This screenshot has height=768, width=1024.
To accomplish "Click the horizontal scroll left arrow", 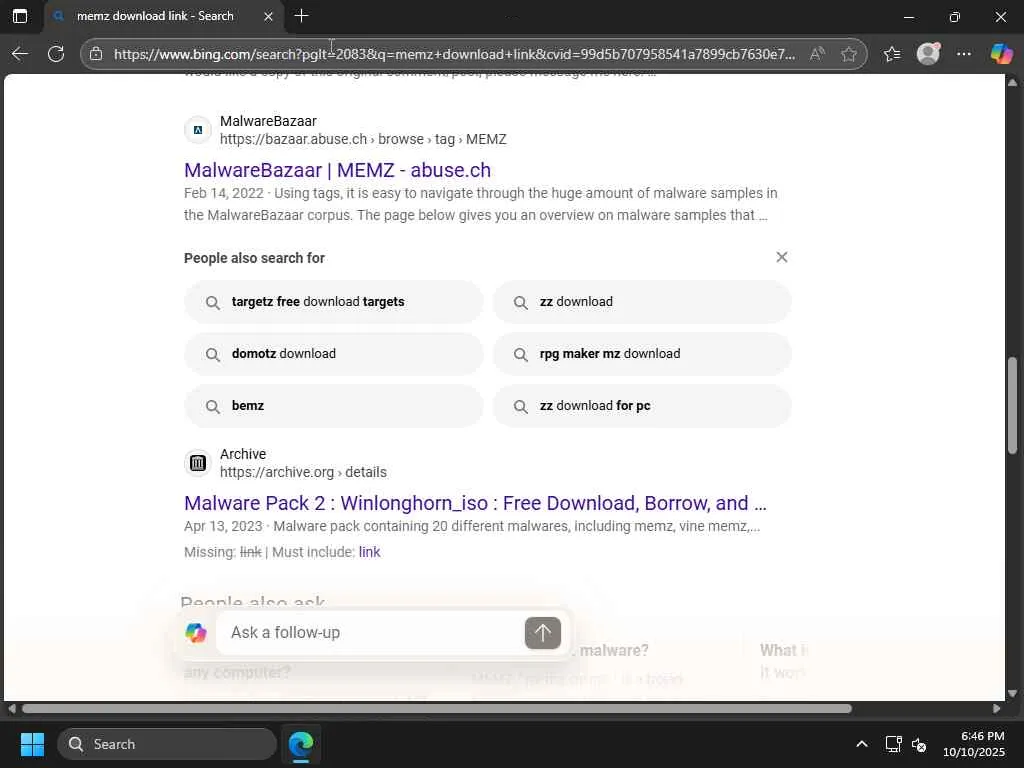I will [x=12, y=709].
